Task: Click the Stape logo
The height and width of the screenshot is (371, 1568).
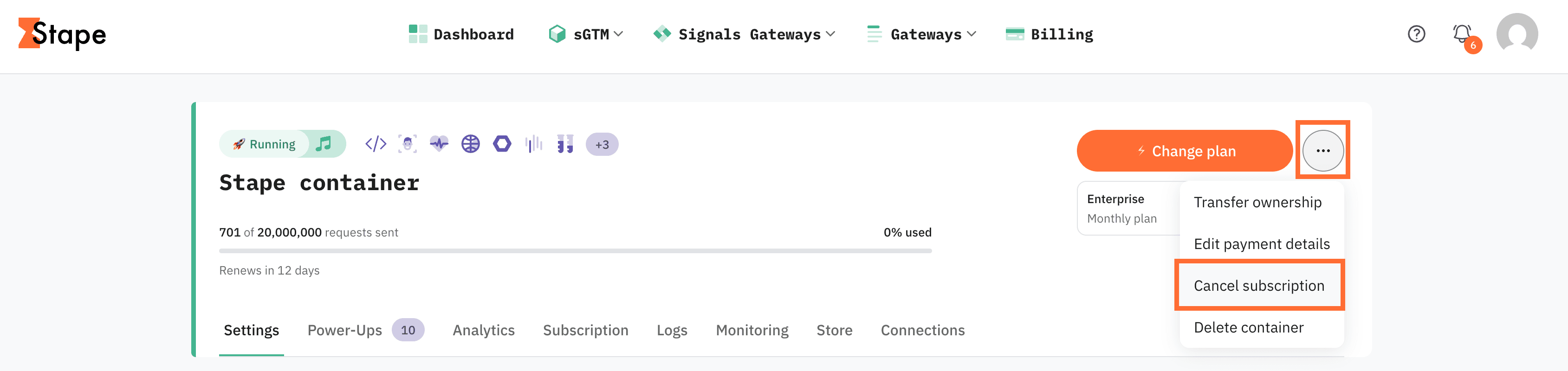Action: (x=62, y=34)
